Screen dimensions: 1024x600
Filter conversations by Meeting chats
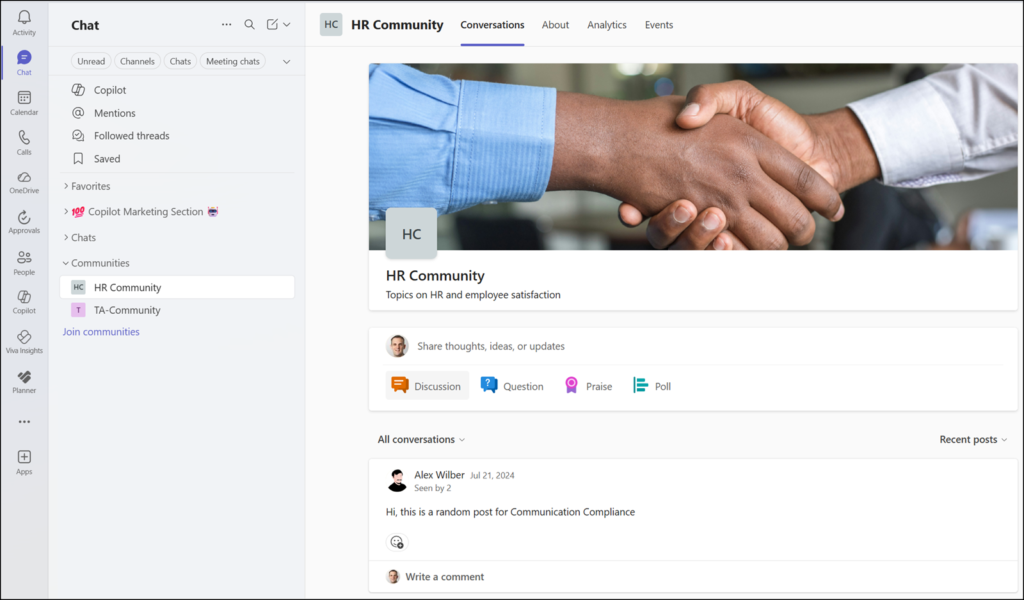232,60
